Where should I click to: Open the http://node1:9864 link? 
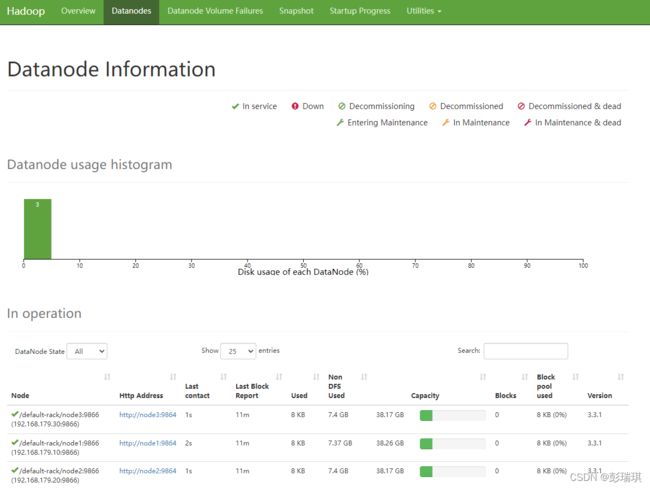(x=148, y=443)
